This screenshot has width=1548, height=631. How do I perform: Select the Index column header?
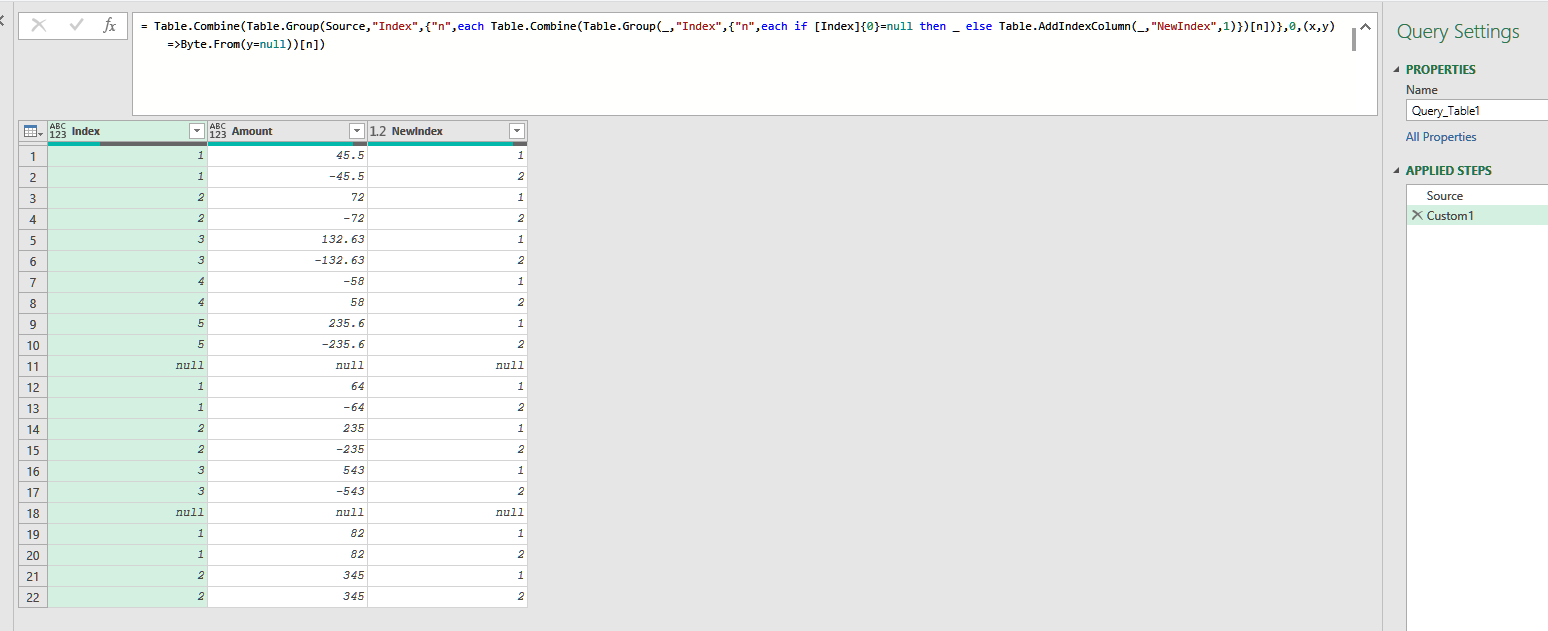[127, 131]
